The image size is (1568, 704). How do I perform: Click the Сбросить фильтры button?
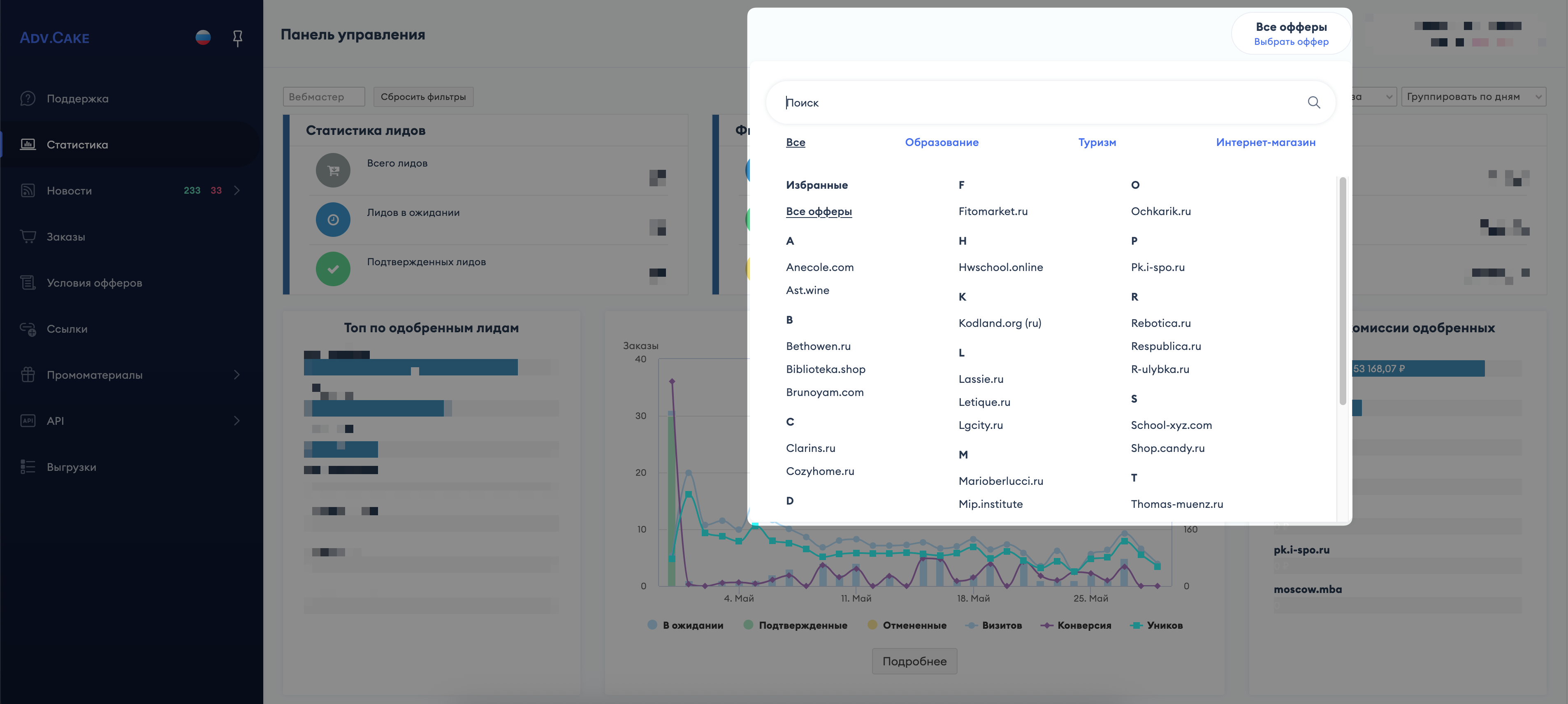point(423,96)
